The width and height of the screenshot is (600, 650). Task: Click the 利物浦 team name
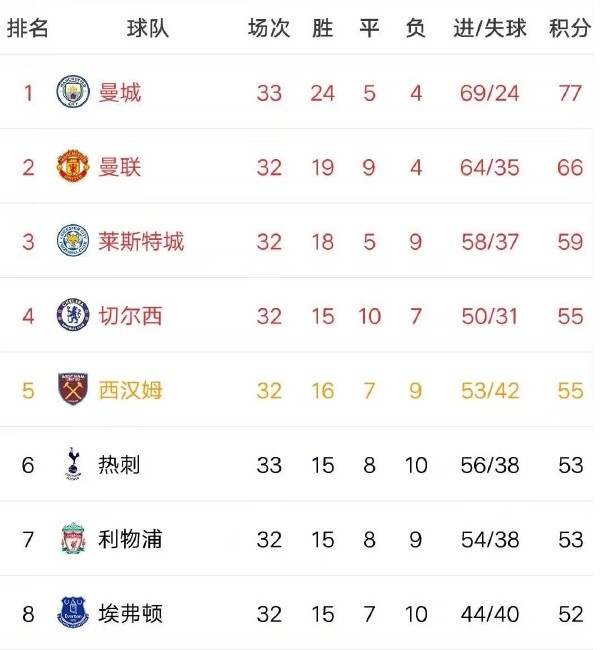(x=130, y=539)
